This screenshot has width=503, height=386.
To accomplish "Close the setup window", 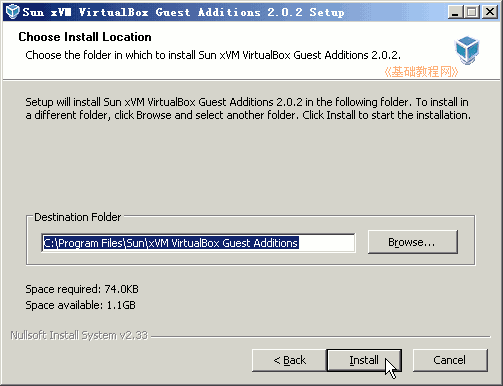I will 490,12.
